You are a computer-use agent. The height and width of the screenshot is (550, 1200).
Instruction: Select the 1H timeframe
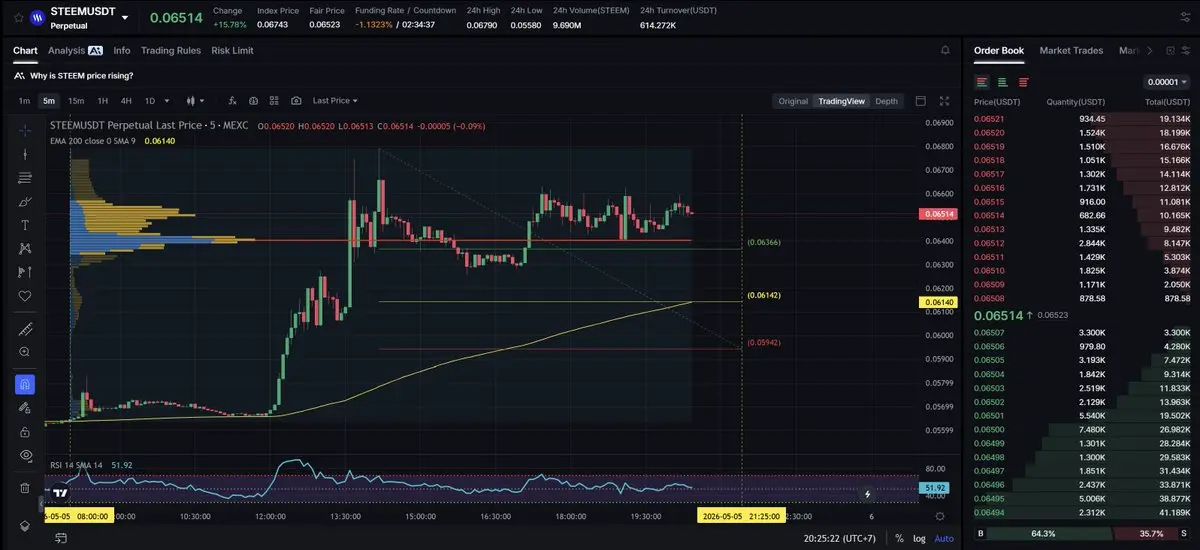coord(102,101)
